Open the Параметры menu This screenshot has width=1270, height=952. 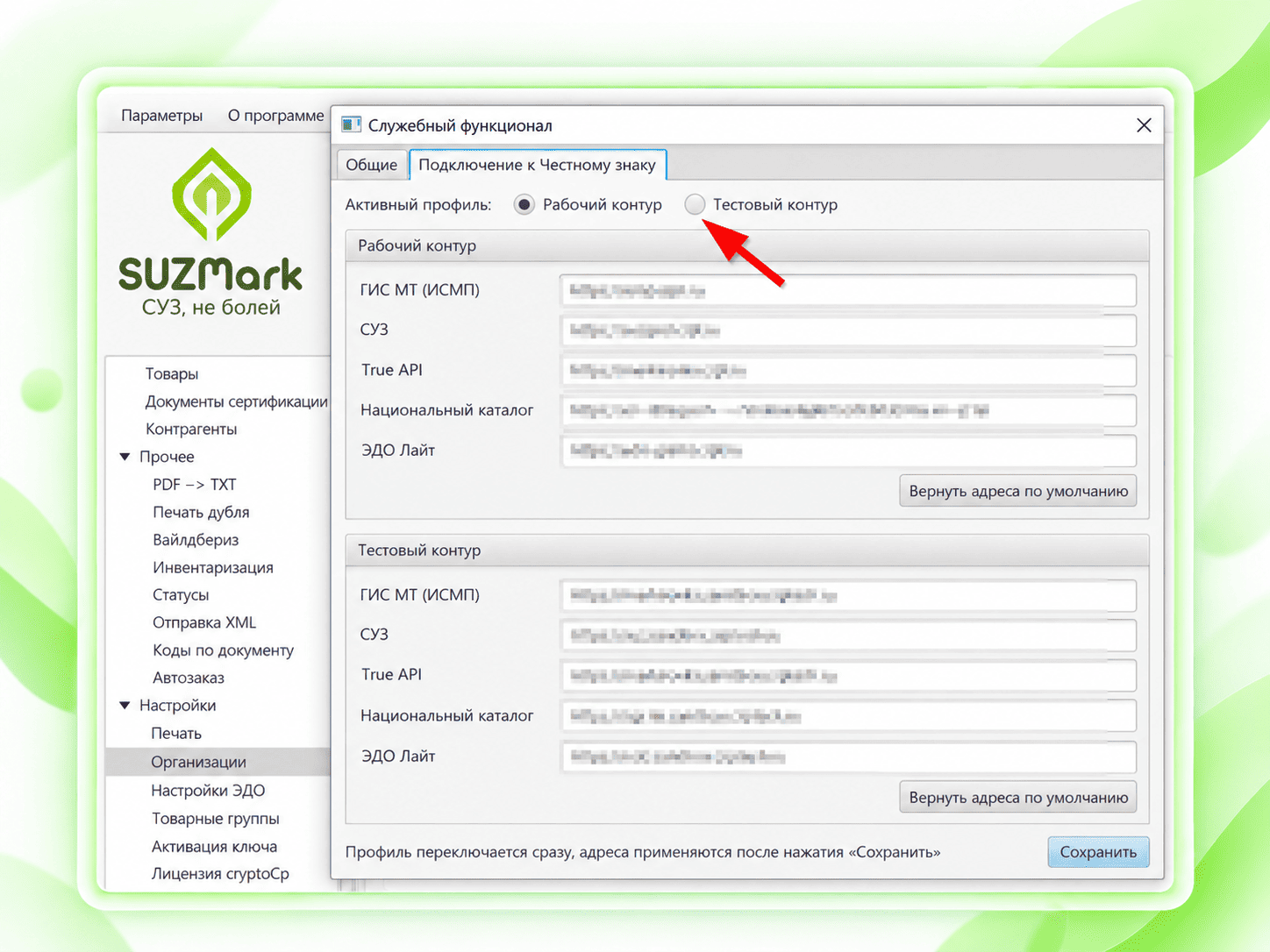click(161, 116)
